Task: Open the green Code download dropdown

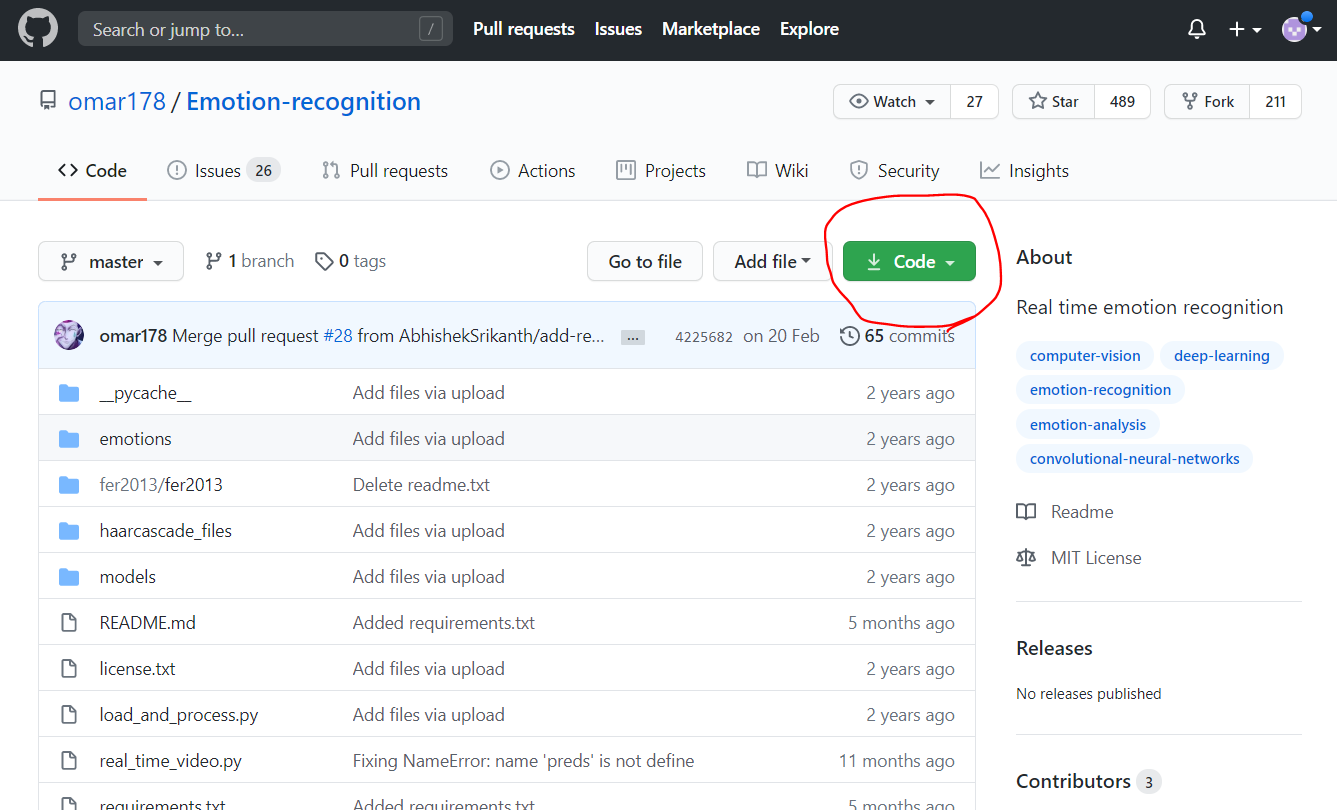Action: pos(909,261)
